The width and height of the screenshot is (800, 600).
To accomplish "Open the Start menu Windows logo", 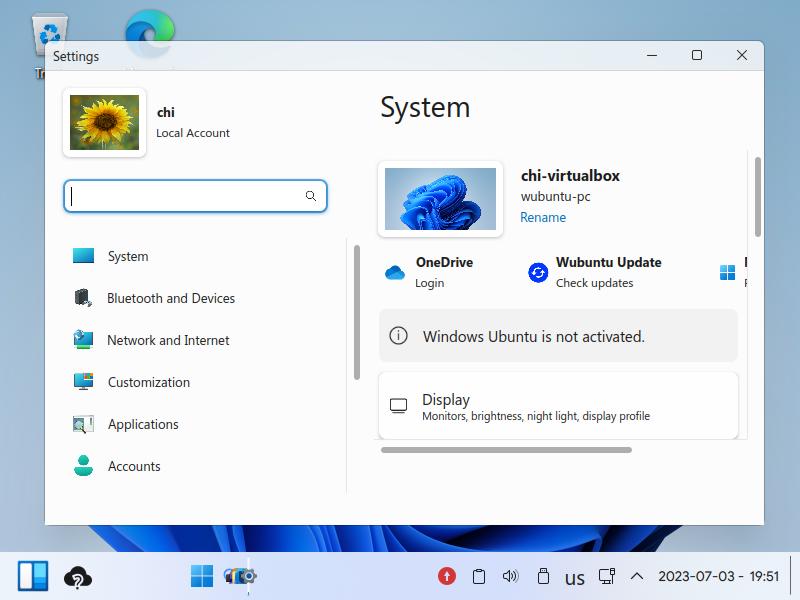I will tap(202, 577).
